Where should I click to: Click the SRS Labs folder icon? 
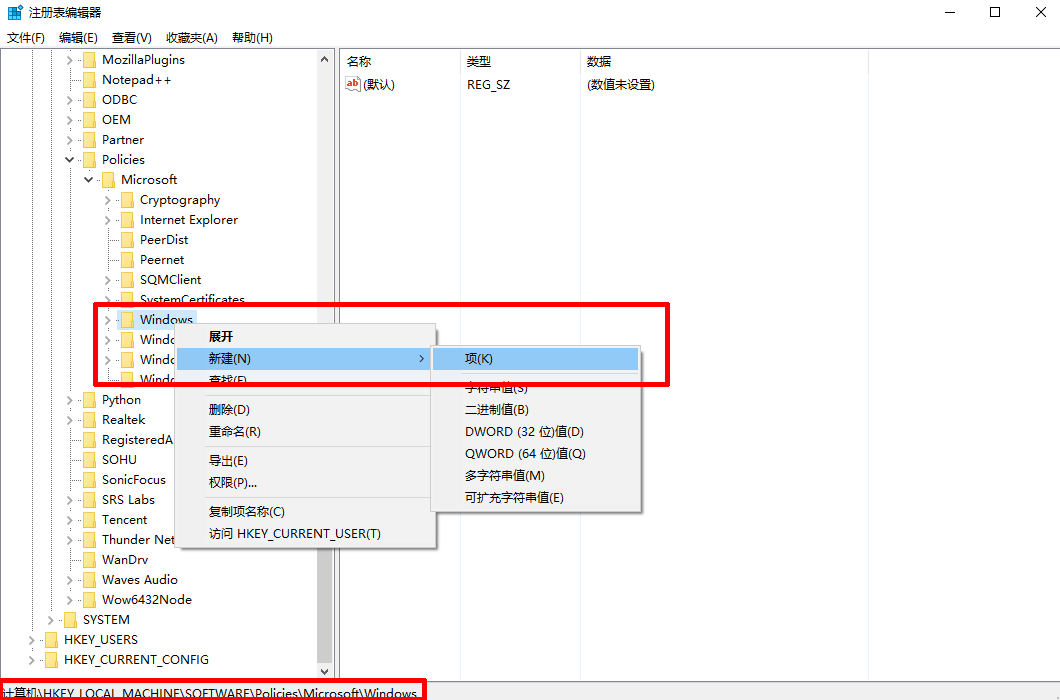click(88, 499)
